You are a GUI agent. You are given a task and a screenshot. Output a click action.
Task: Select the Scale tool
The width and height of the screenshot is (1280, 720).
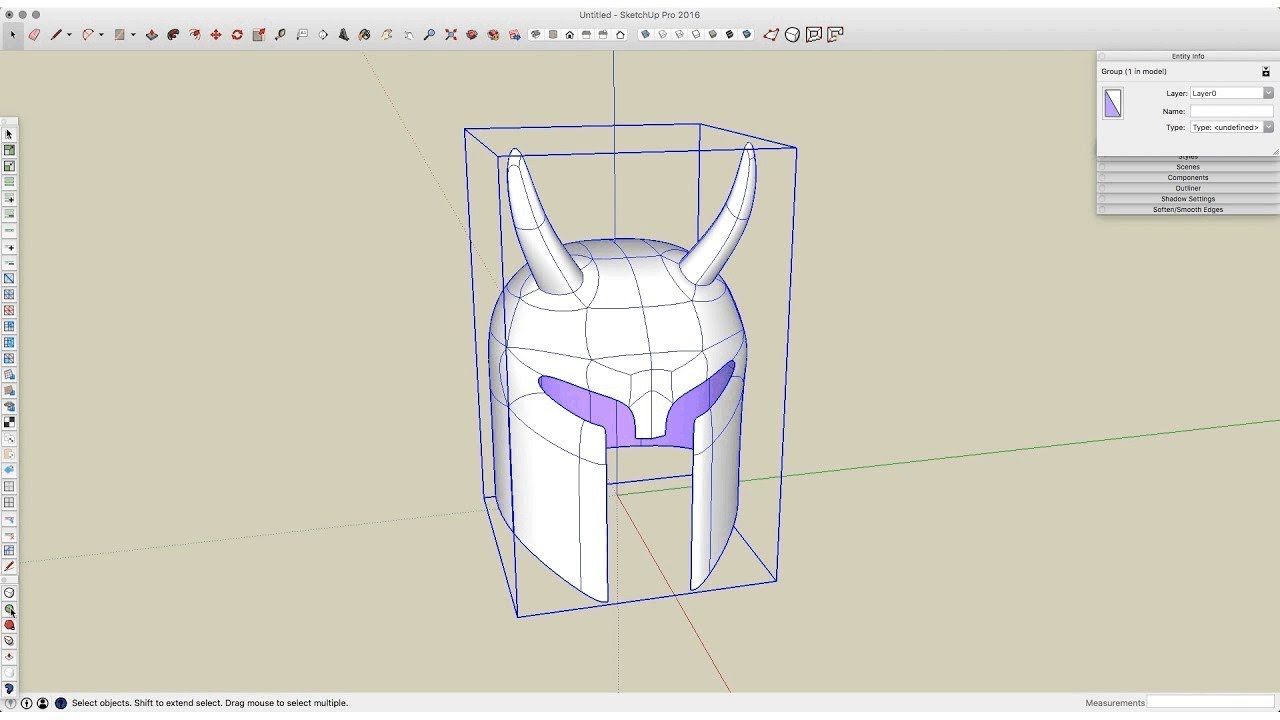pos(258,34)
